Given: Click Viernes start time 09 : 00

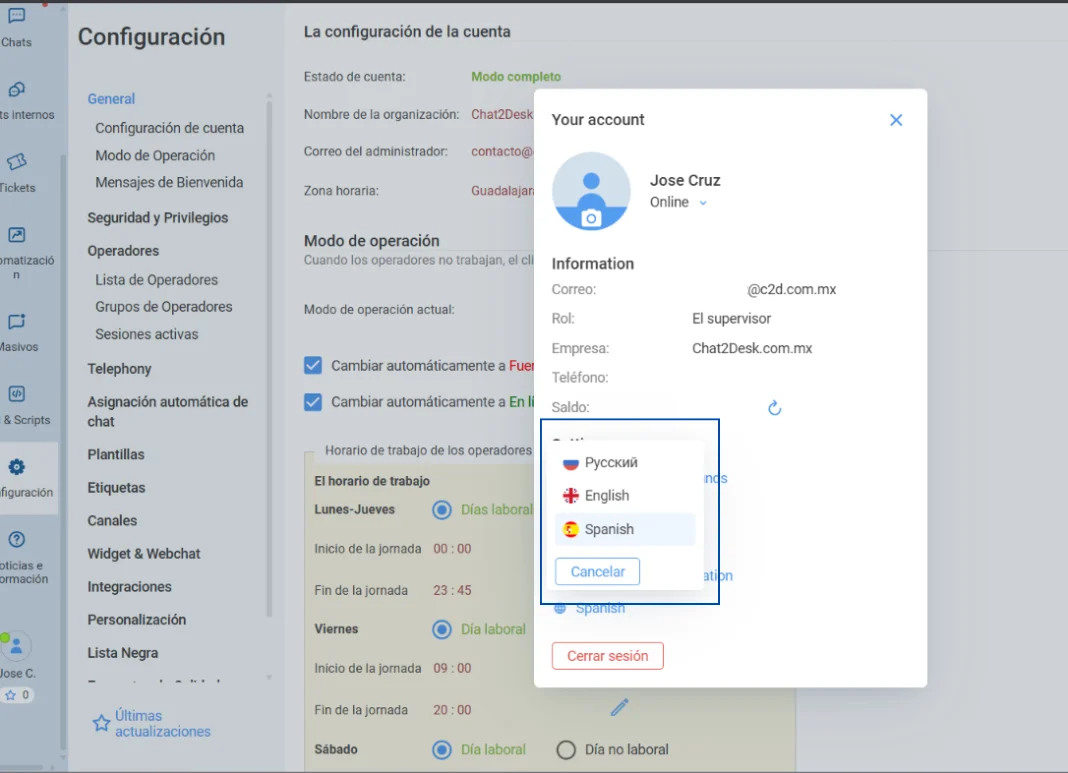Looking at the screenshot, I should pos(452,669).
